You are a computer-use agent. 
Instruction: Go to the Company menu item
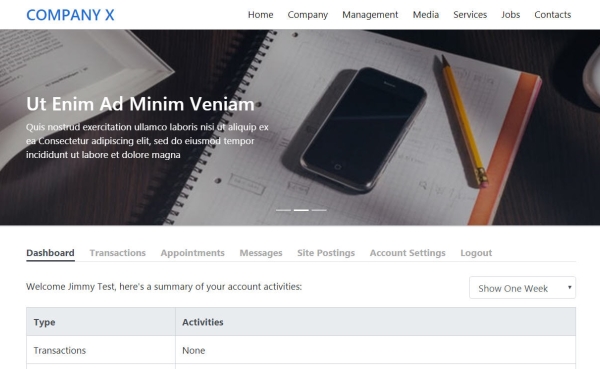[x=308, y=15]
